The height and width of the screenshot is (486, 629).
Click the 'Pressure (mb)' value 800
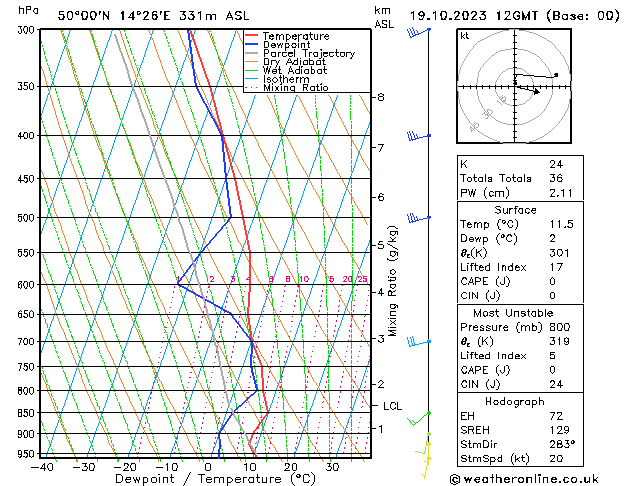click(x=560, y=327)
